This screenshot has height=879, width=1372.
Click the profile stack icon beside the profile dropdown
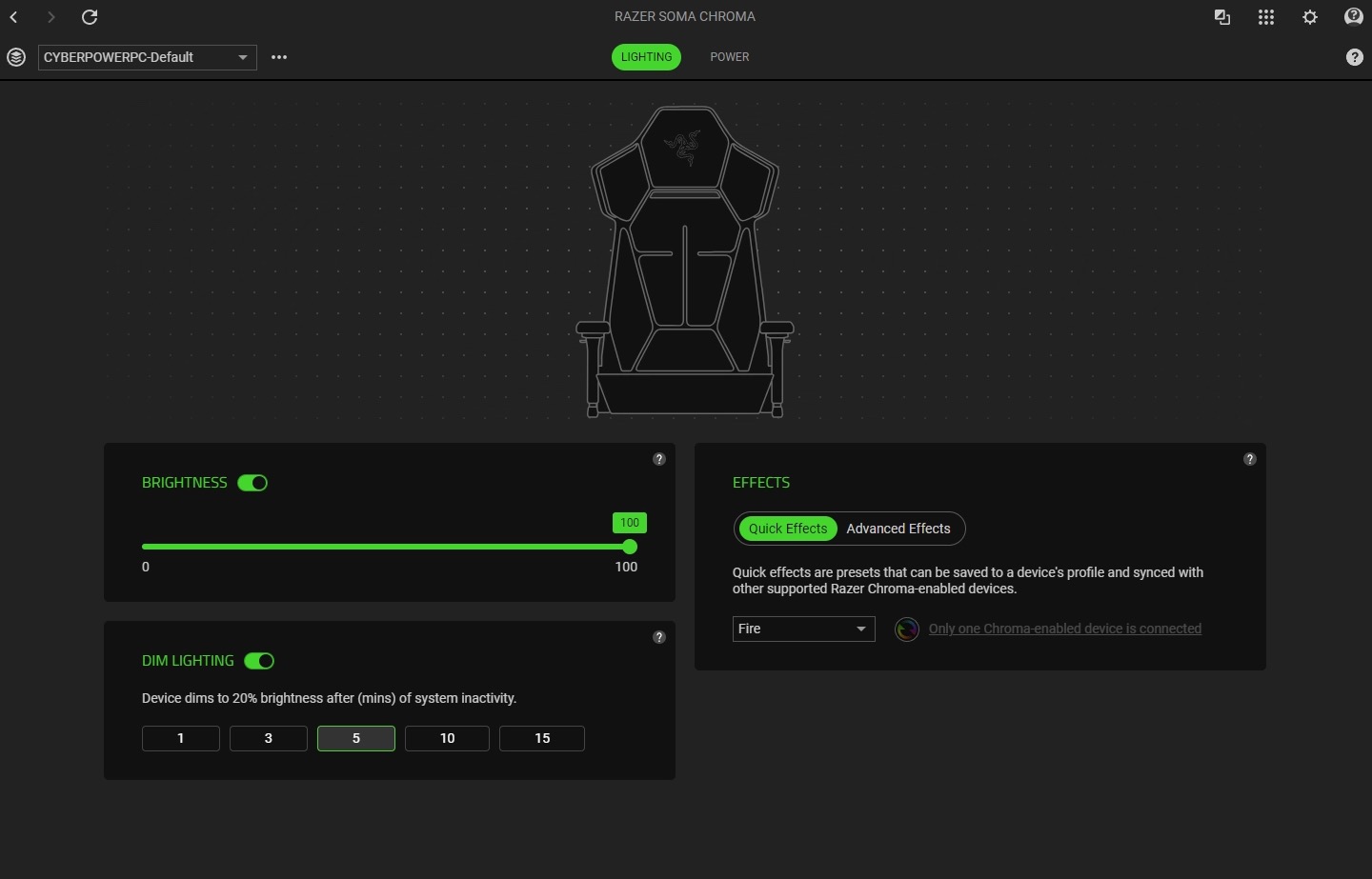pyautogui.click(x=16, y=57)
